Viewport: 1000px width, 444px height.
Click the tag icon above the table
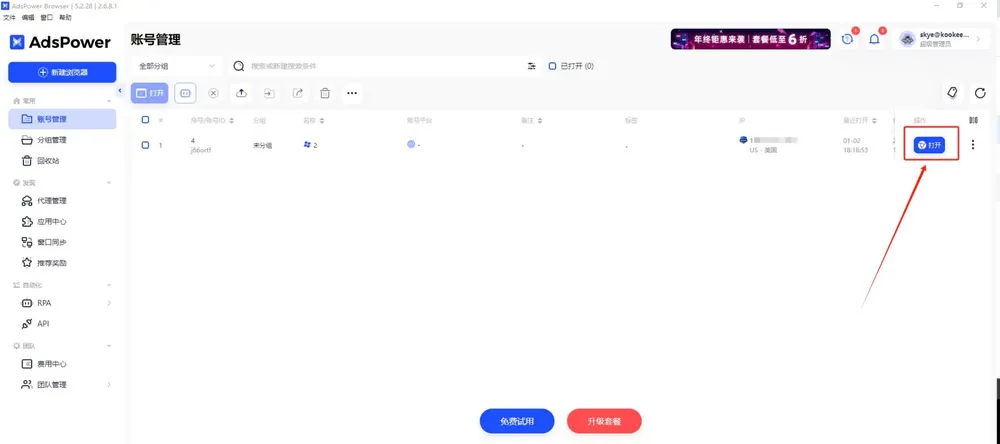(x=952, y=93)
